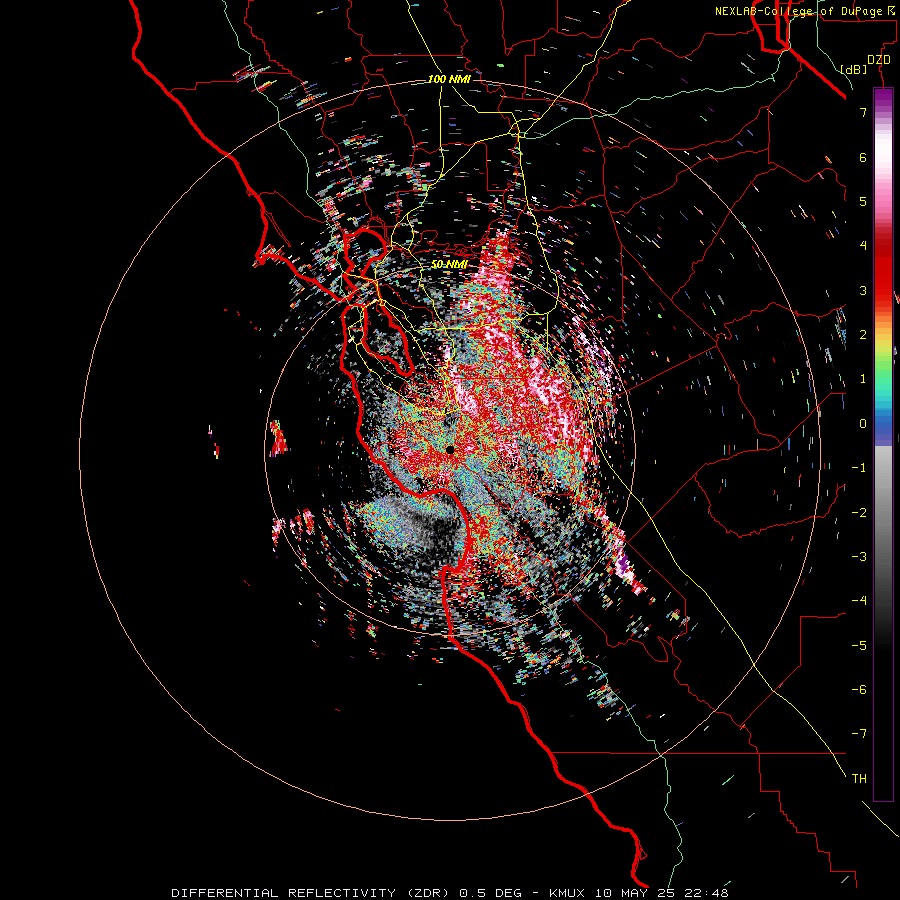Click the 3 dB label on color scale

863,290
